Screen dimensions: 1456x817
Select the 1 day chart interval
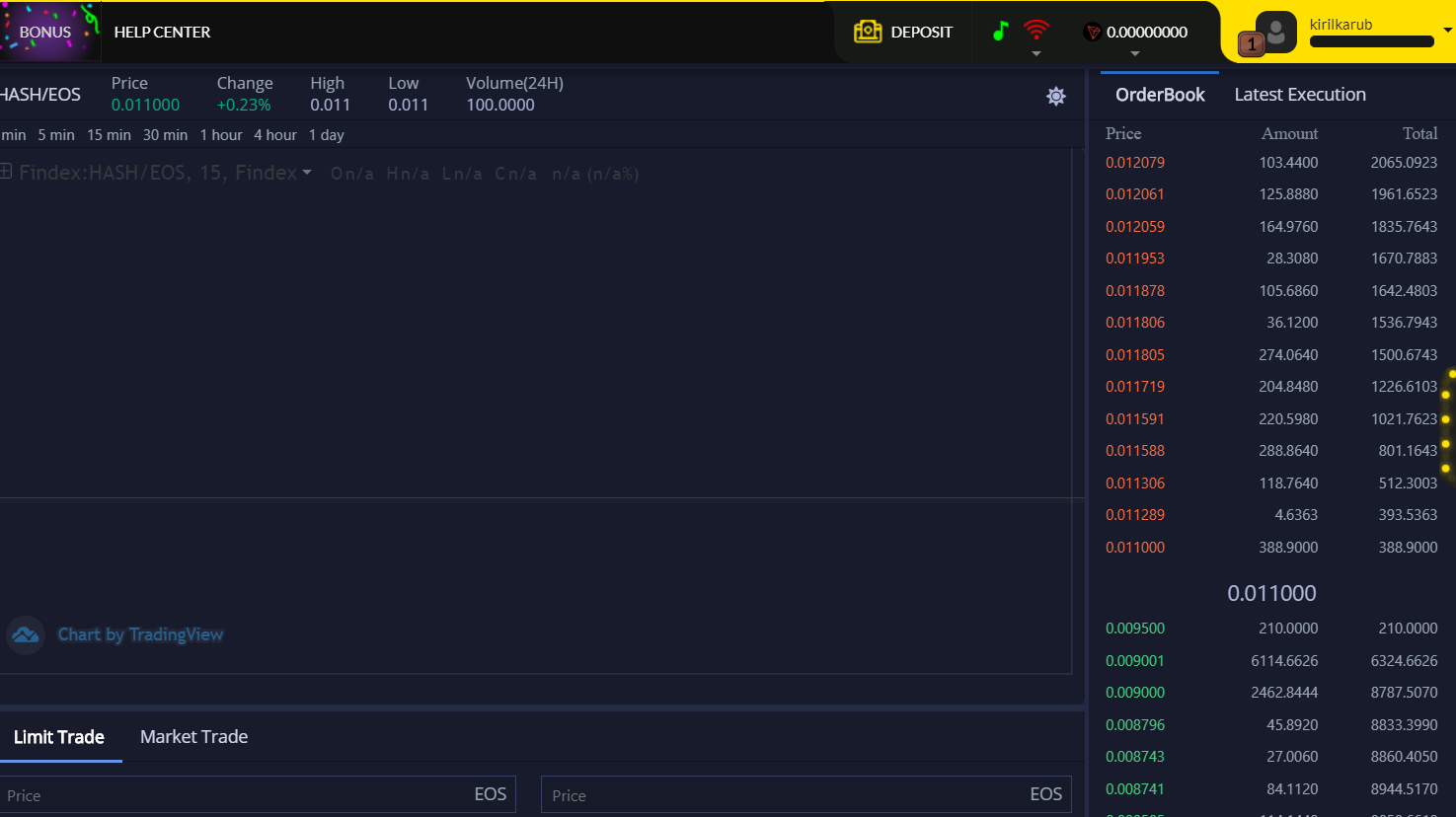pyautogui.click(x=327, y=135)
